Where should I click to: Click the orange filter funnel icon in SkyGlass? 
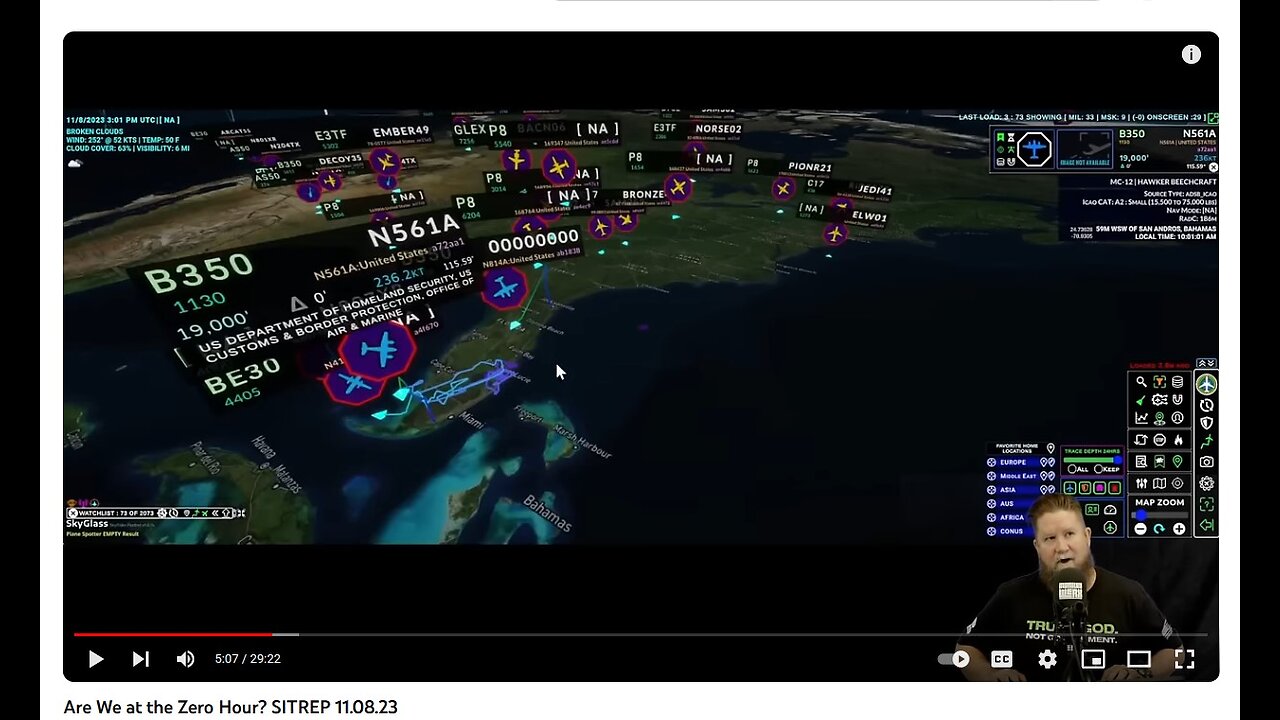1159,382
